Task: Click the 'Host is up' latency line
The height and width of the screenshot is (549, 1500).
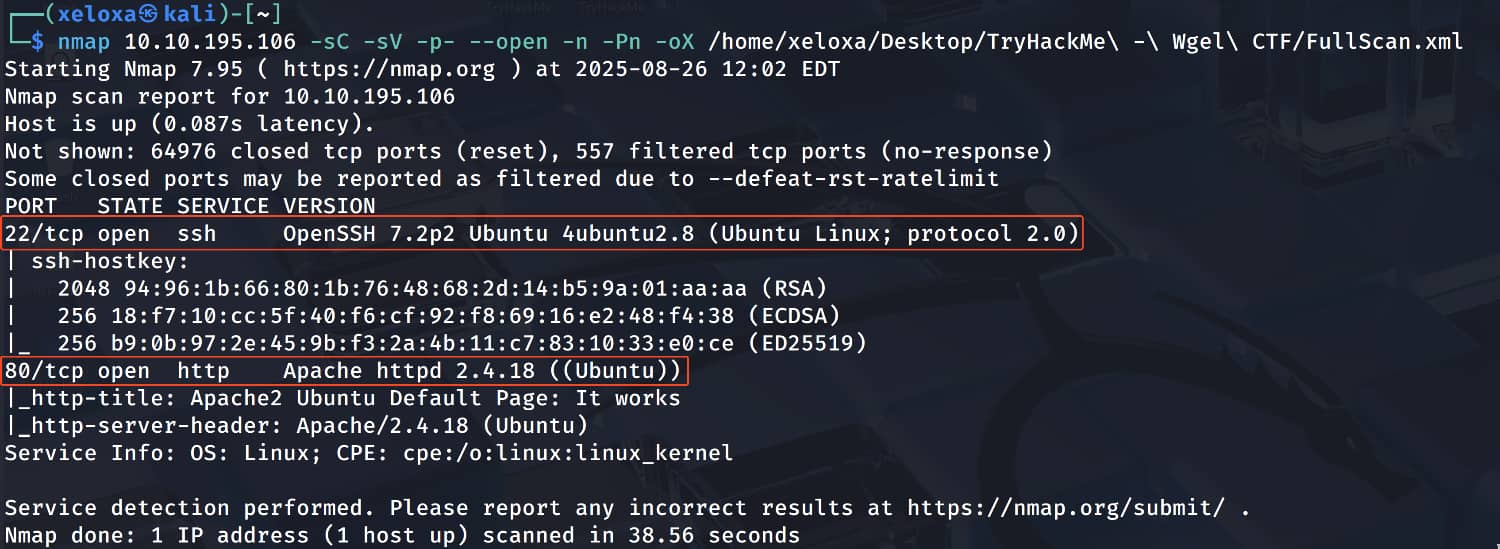Action: pos(190,124)
